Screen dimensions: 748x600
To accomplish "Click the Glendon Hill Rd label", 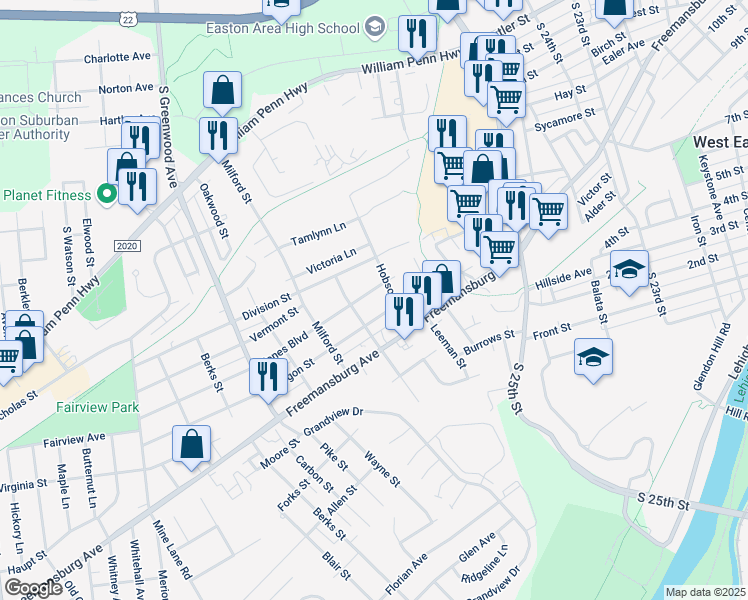I will (712, 357).
